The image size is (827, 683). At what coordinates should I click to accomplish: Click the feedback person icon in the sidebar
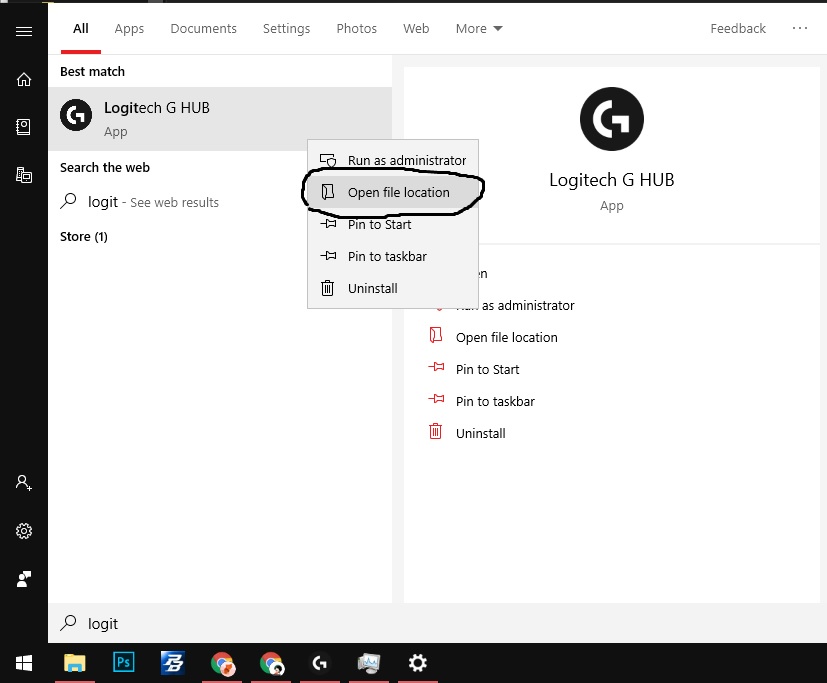coord(24,579)
